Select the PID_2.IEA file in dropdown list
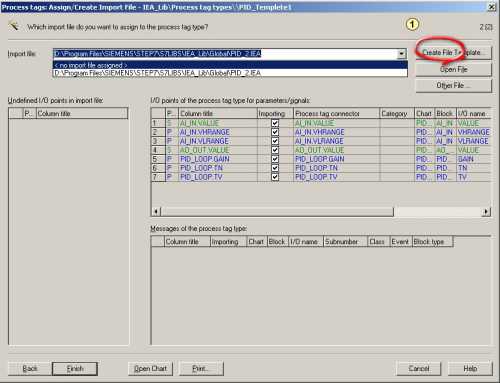500x383 pixels. point(230,73)
